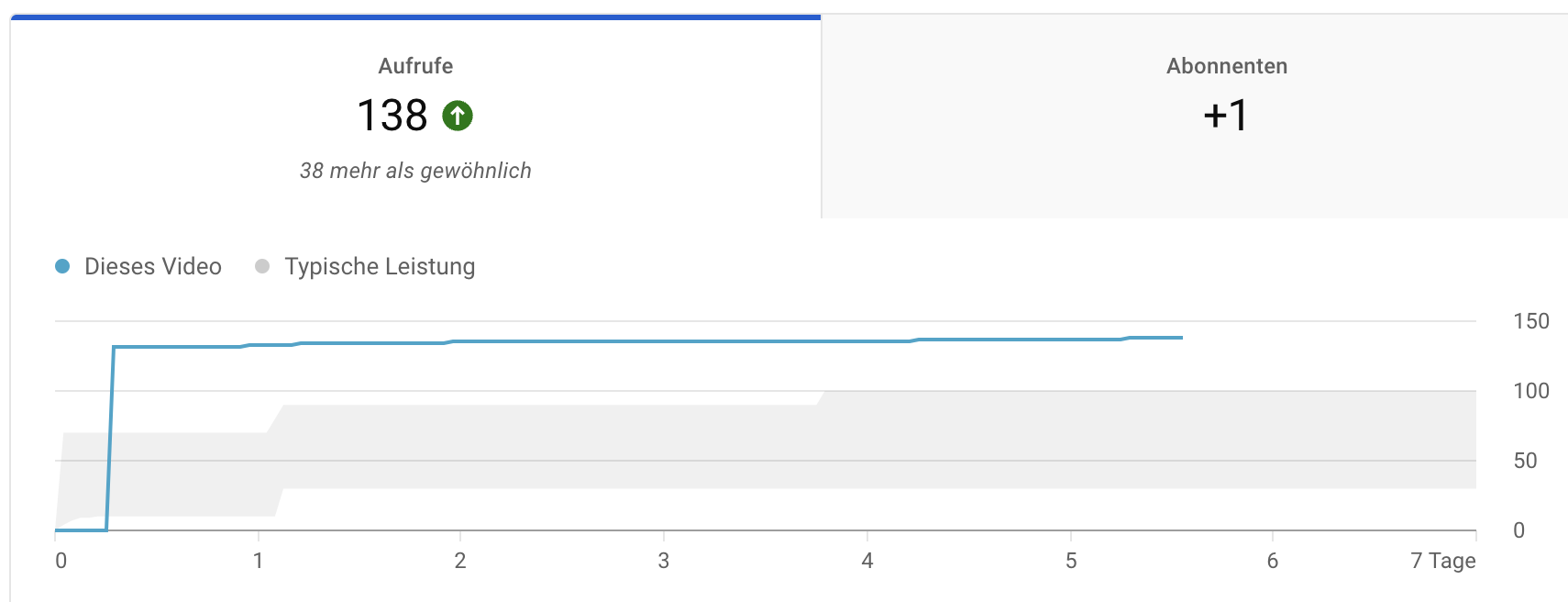The height and width of the screenshot is (602, 1568).
Task: Click the 138 views count
Action: click(392, 116)
